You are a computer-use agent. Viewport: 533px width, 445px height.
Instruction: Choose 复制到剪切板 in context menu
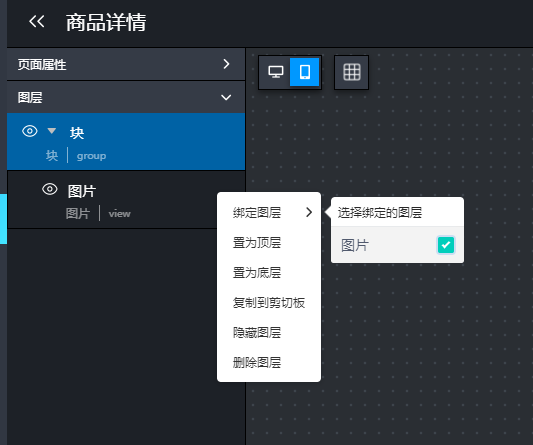[269, 303]
